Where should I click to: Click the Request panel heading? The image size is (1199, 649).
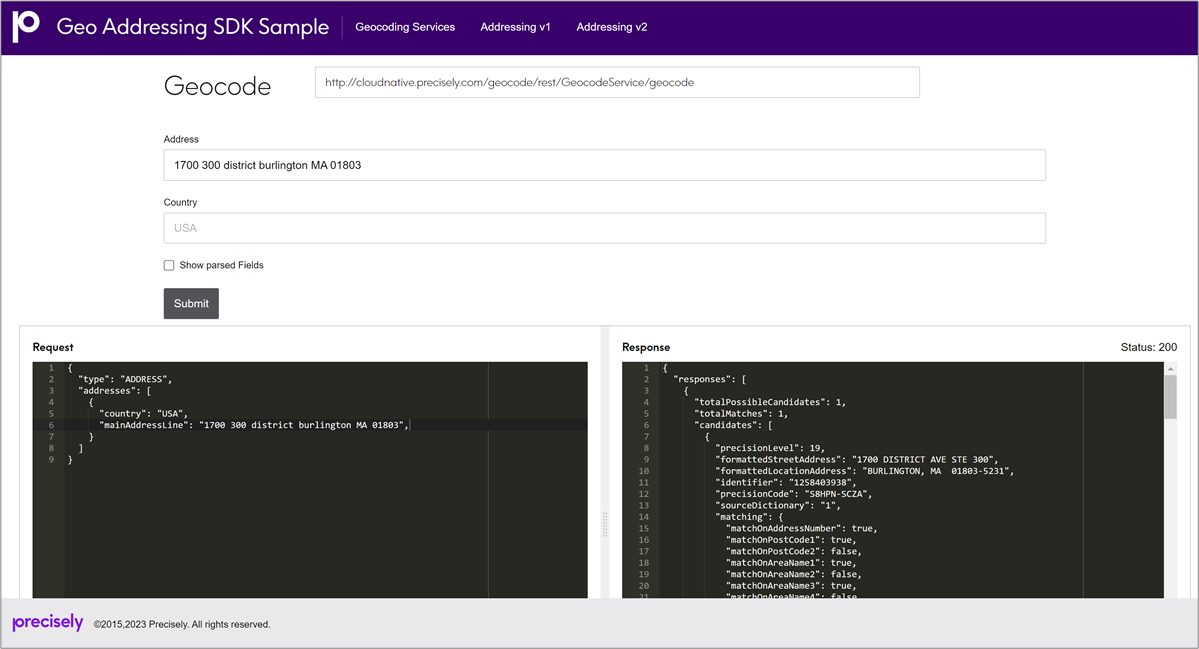click(53, 347)
